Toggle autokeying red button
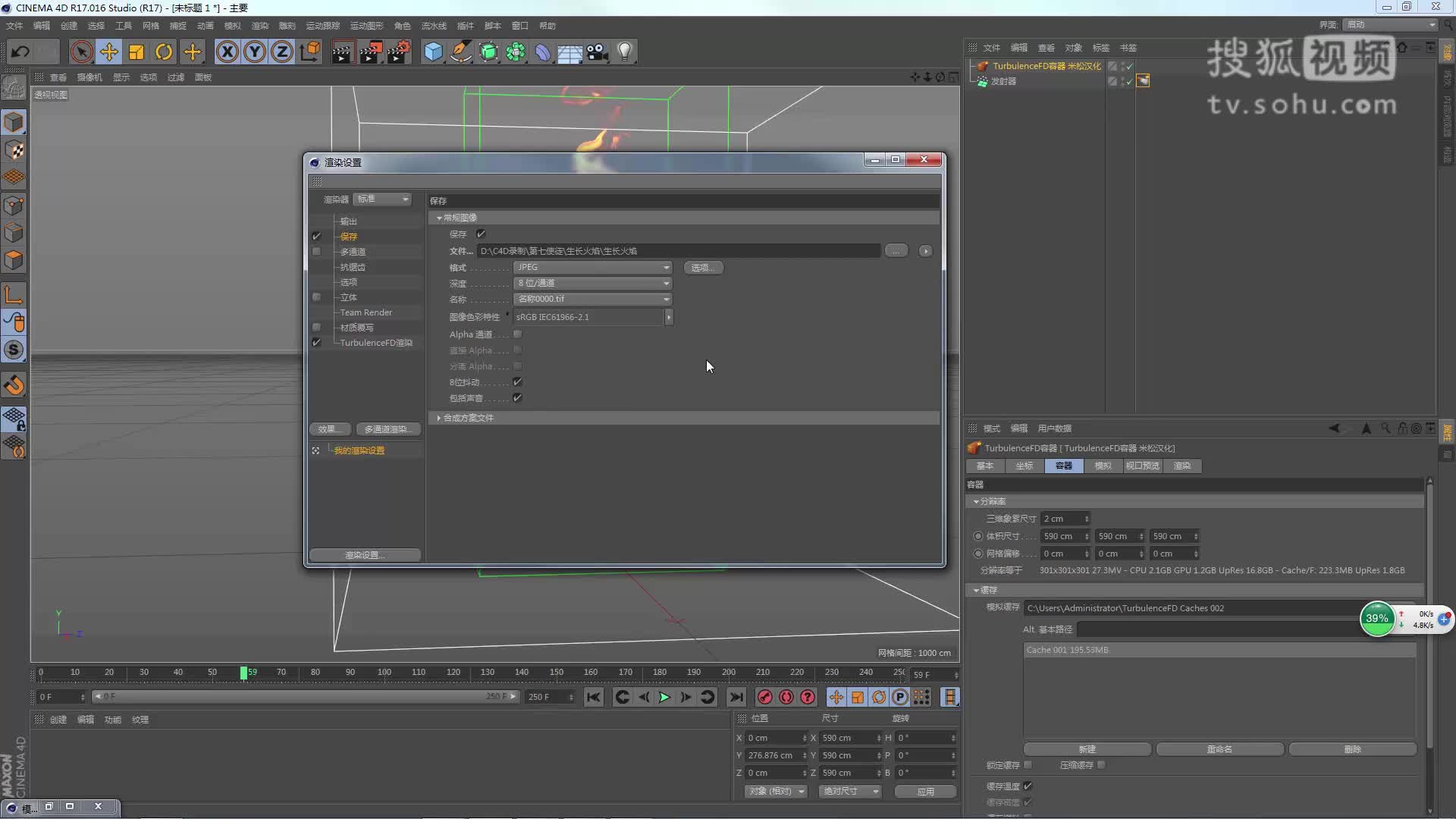This screenshot has width=1456, height=819. (786, 697)
